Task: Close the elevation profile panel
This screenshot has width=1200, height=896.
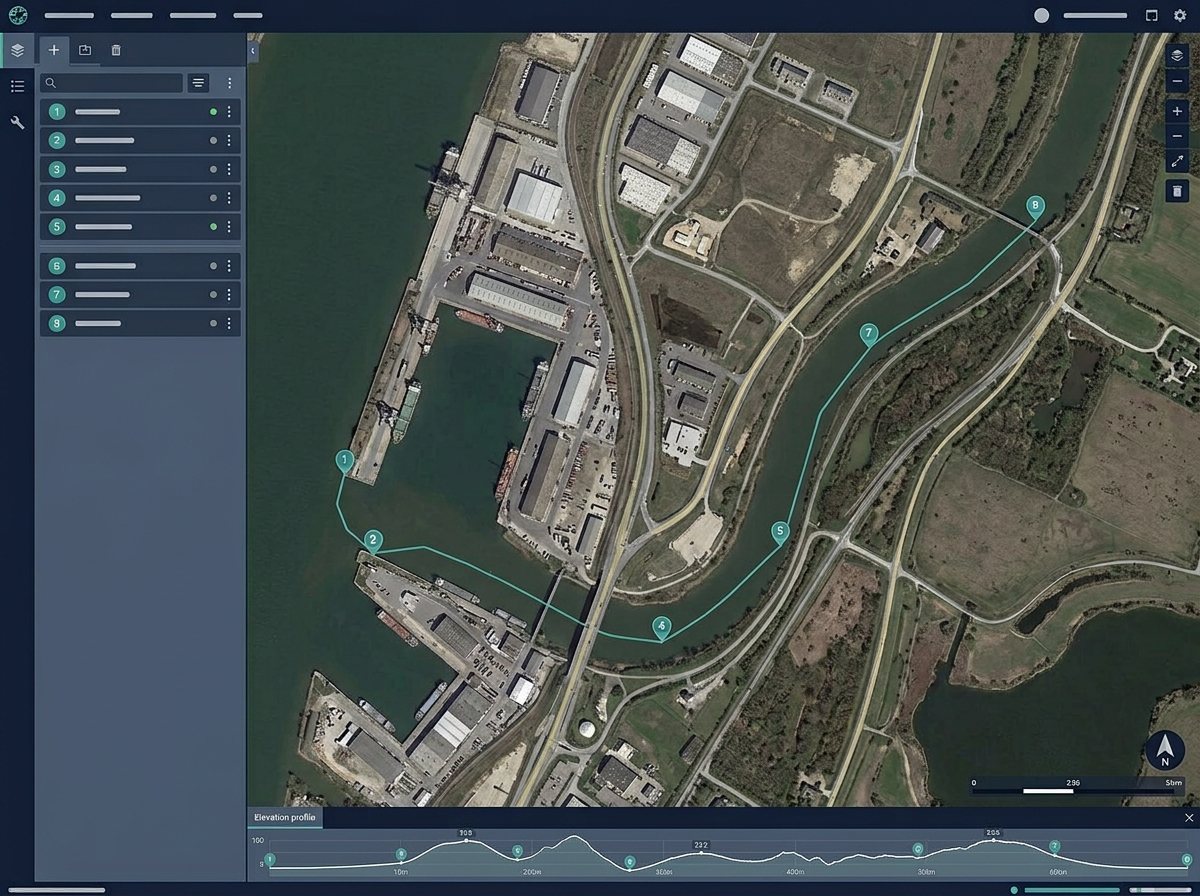Action: tap(1188, 818)
